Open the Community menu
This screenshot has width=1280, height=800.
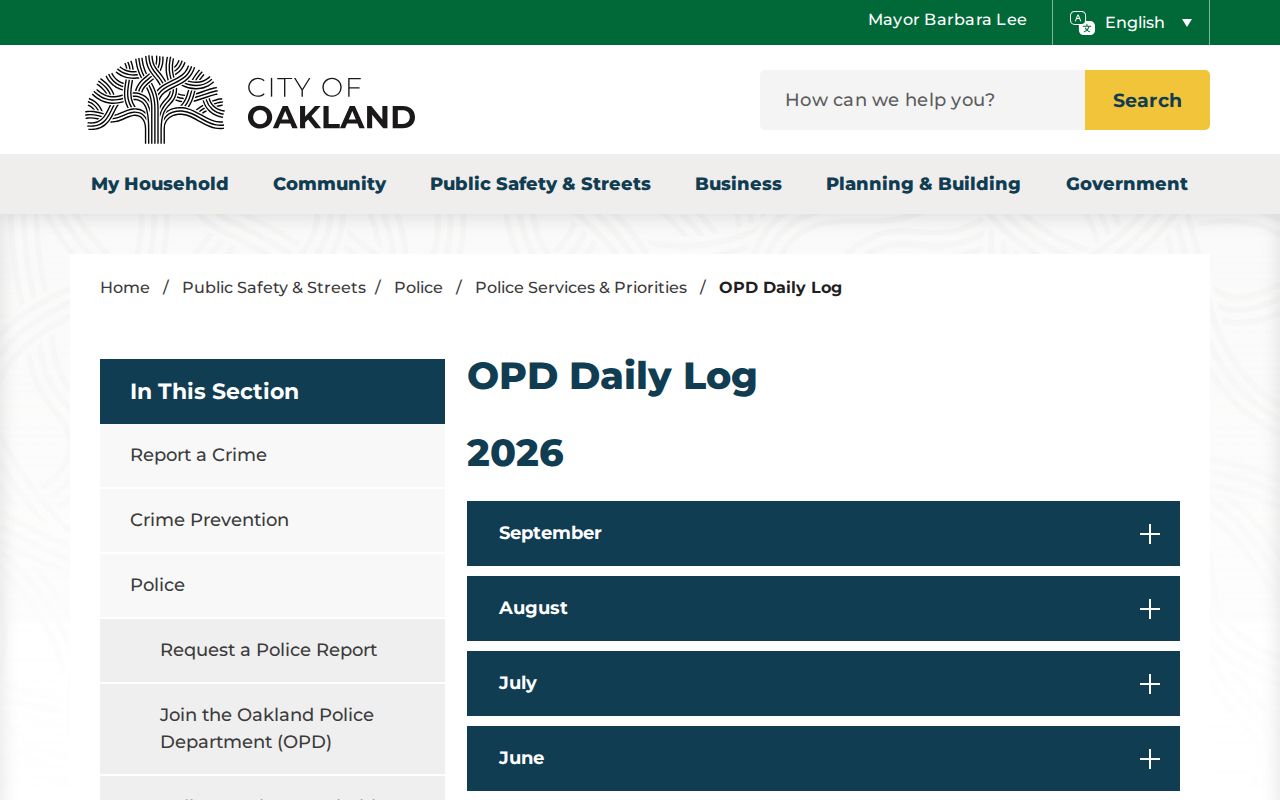tap(329, 184)
